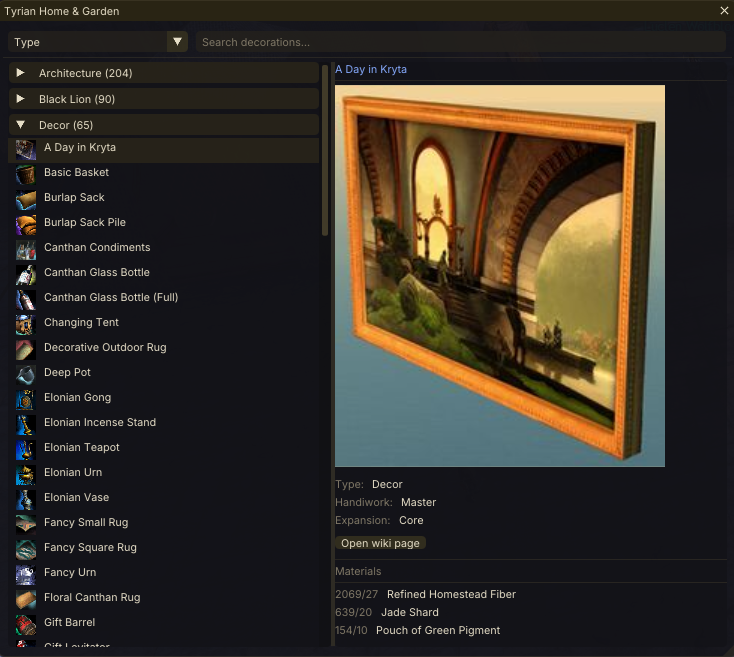Viewport: 734px width, 657px height.
Task: Click Jade Shard material row
Action: click(410, 612)
